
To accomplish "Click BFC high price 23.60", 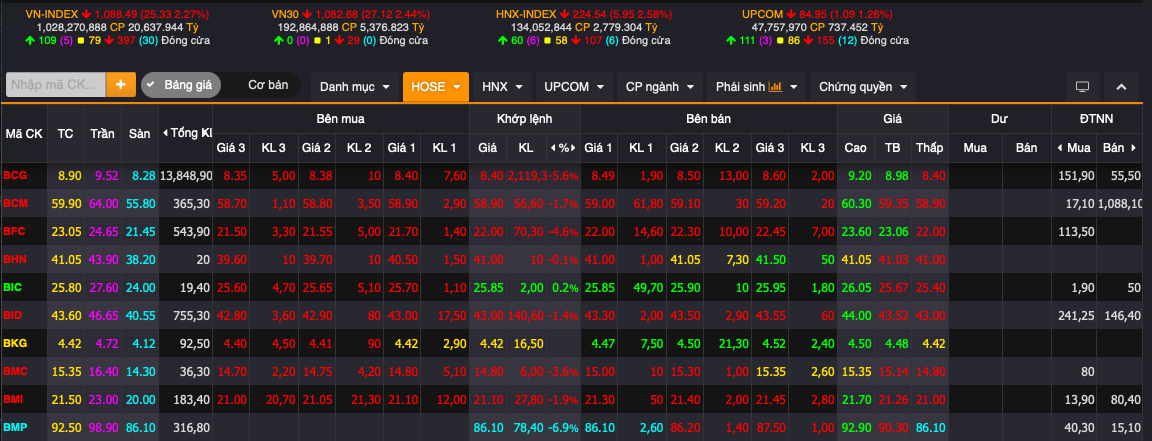I will (855, 232).
